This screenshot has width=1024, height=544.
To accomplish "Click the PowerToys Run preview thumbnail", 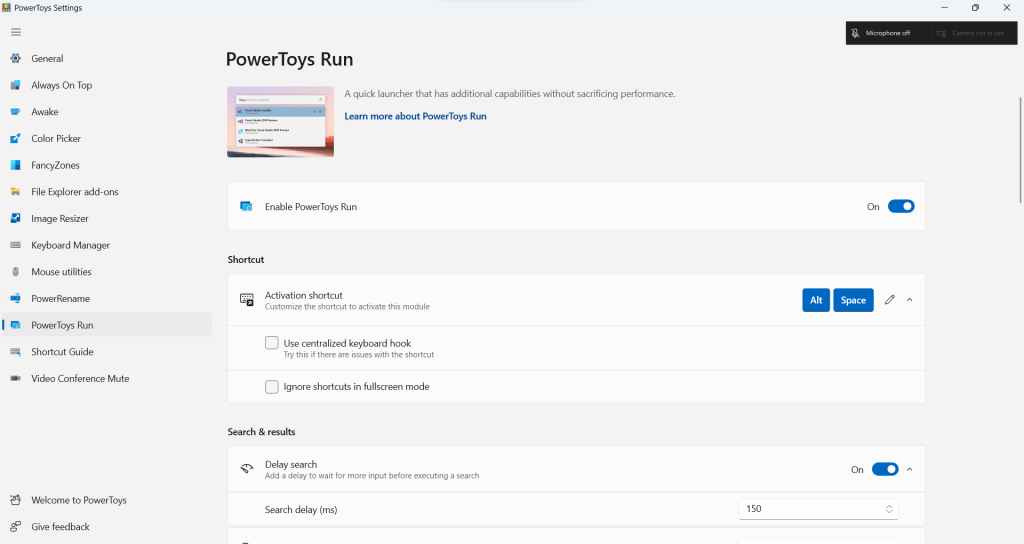I will point(280,121).
